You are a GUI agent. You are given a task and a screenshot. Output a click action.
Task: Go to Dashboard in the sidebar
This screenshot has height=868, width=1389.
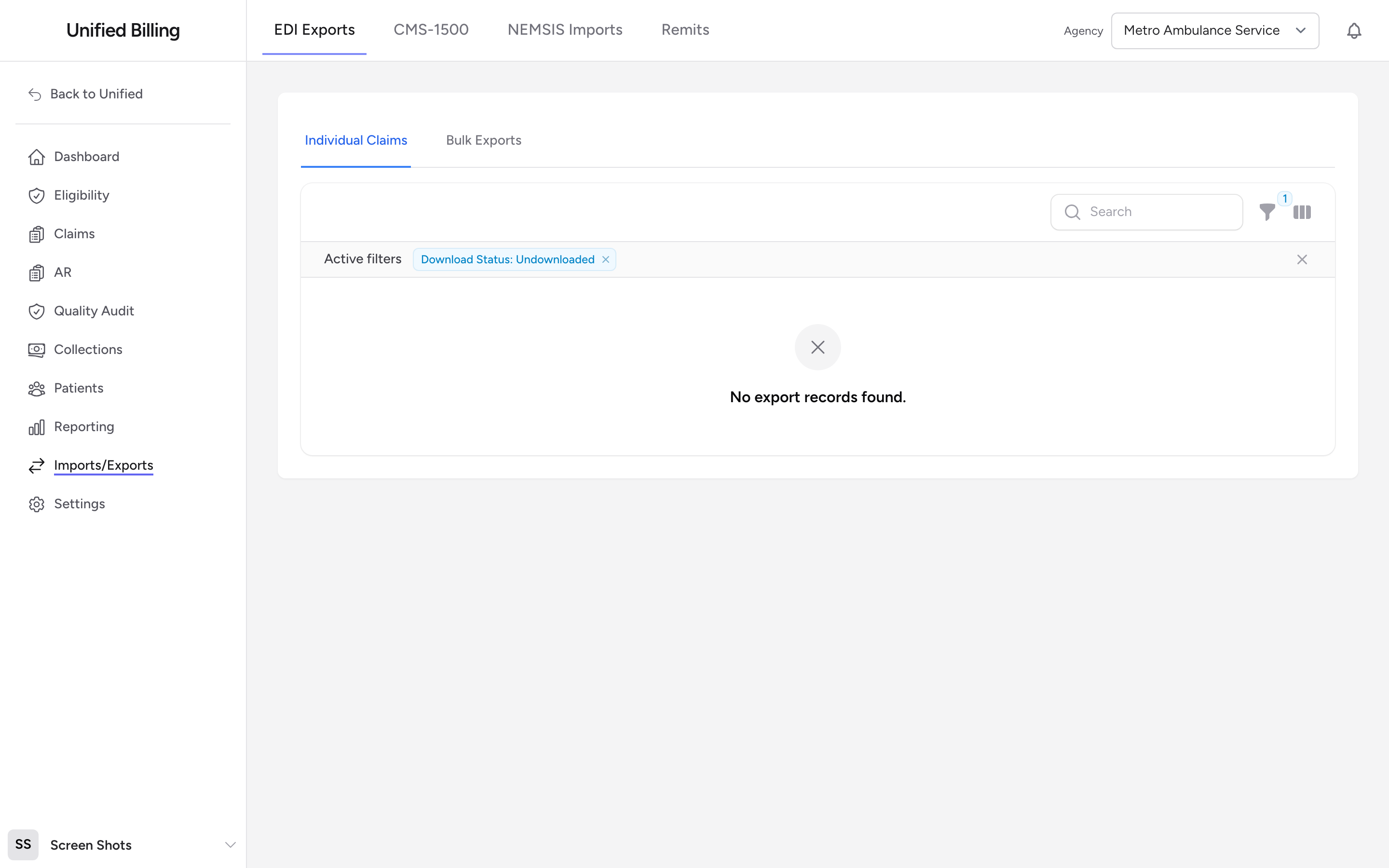(86, 157)
